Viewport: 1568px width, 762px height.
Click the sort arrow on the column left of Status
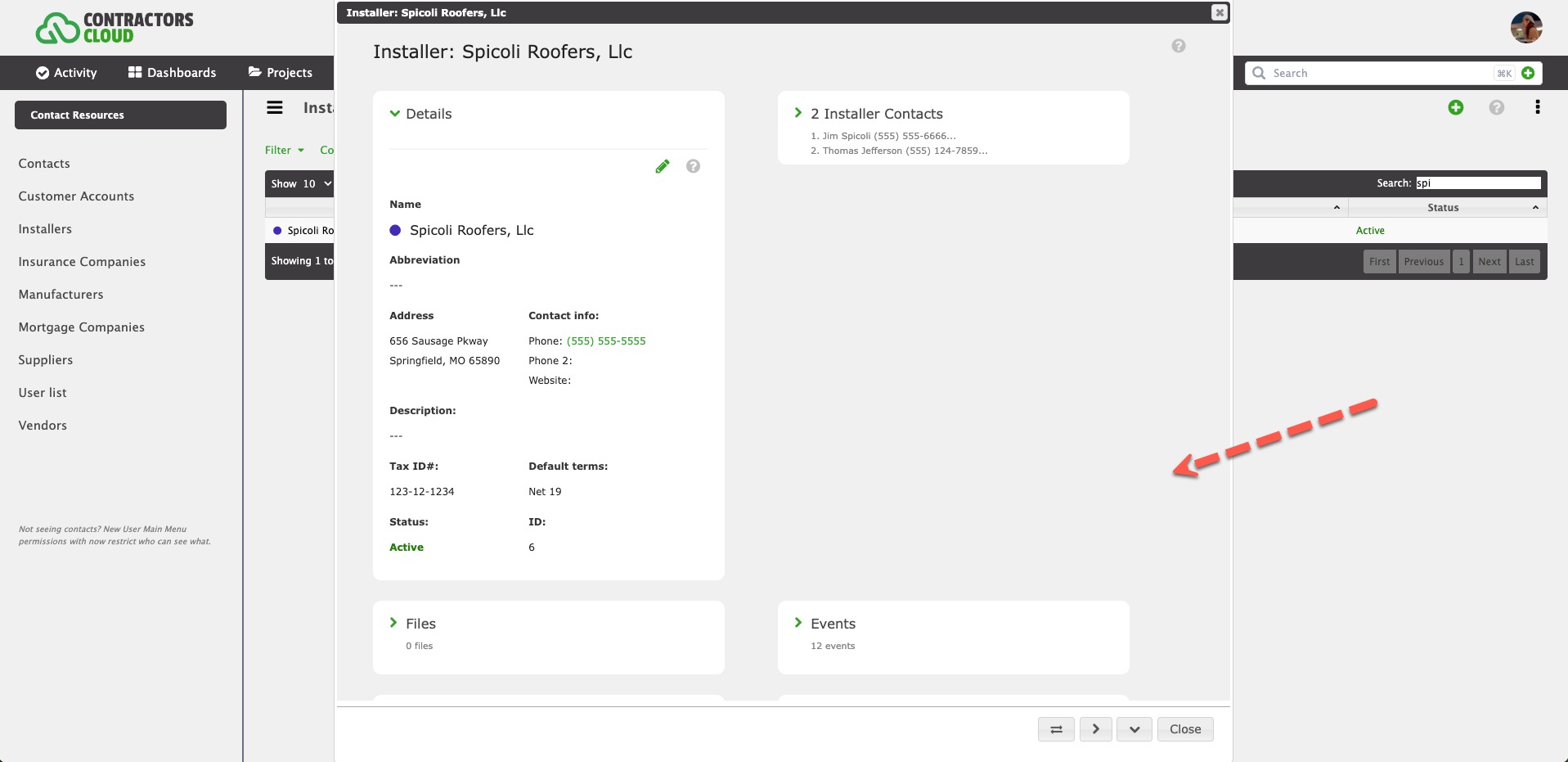(x=1337, y=208)
